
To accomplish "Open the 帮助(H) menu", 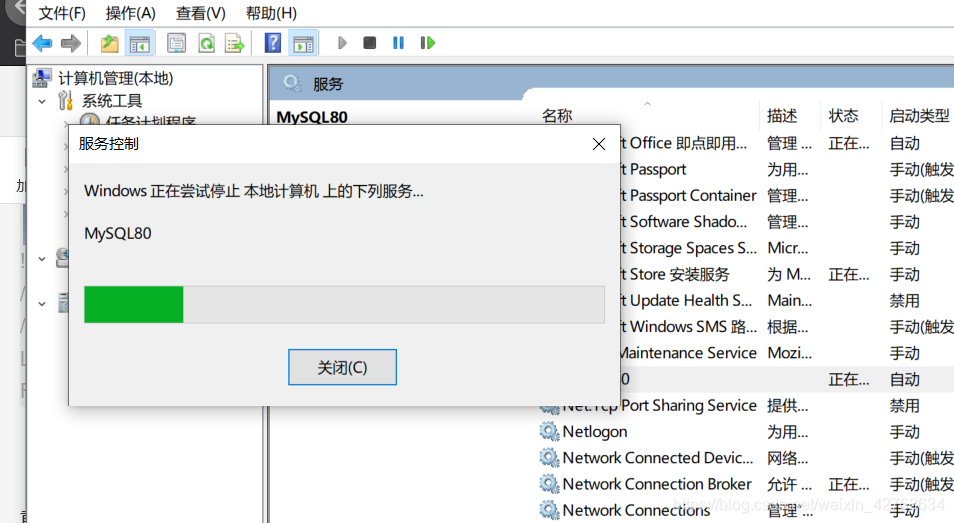I will [271, 13].
